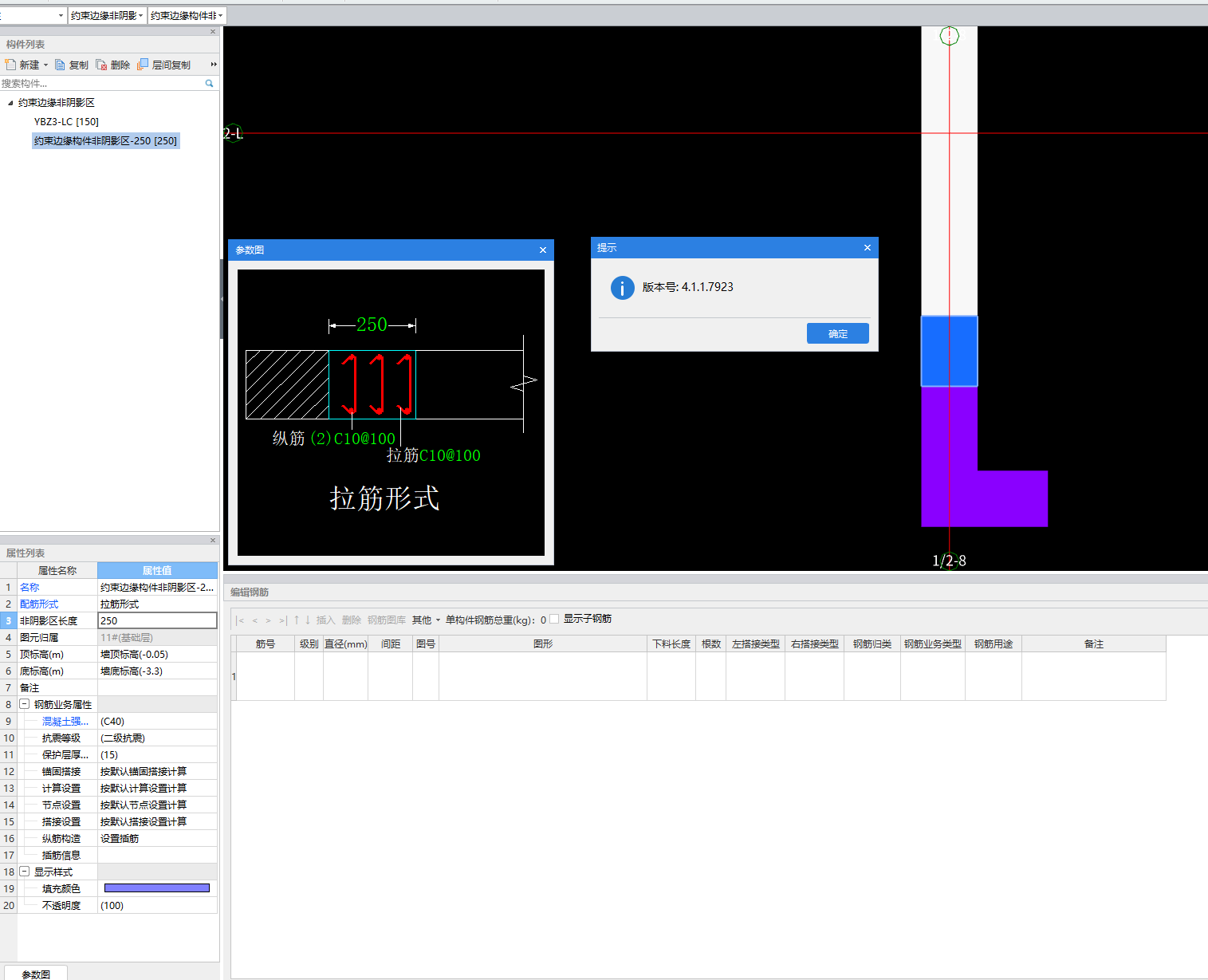Viewport: 1208px width, 980px height.
Task: Click the 底标高 value 墙底标高(-3.3)
Action: (x=157, y=671)
